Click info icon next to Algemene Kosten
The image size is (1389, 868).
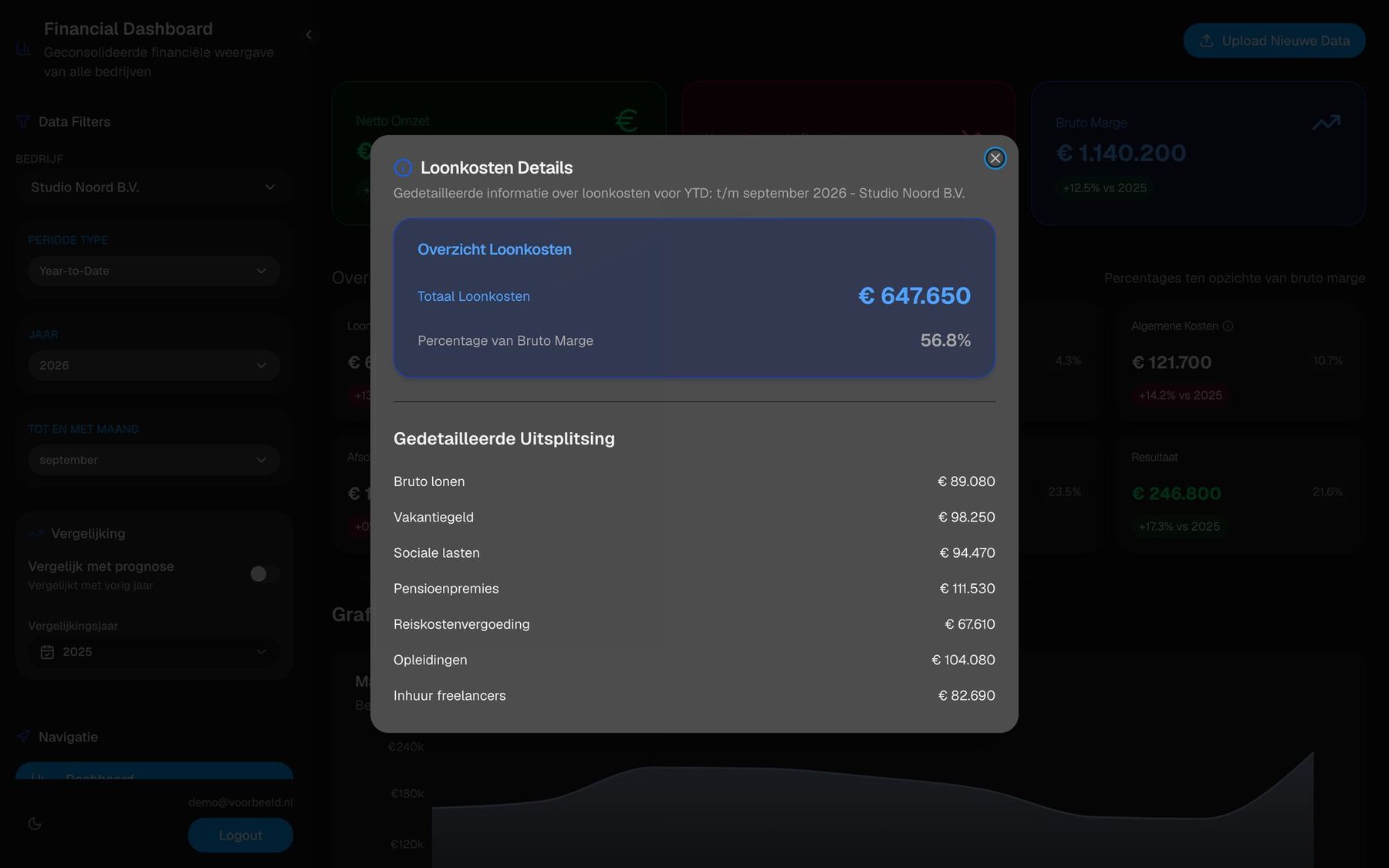coord(1228,326)
